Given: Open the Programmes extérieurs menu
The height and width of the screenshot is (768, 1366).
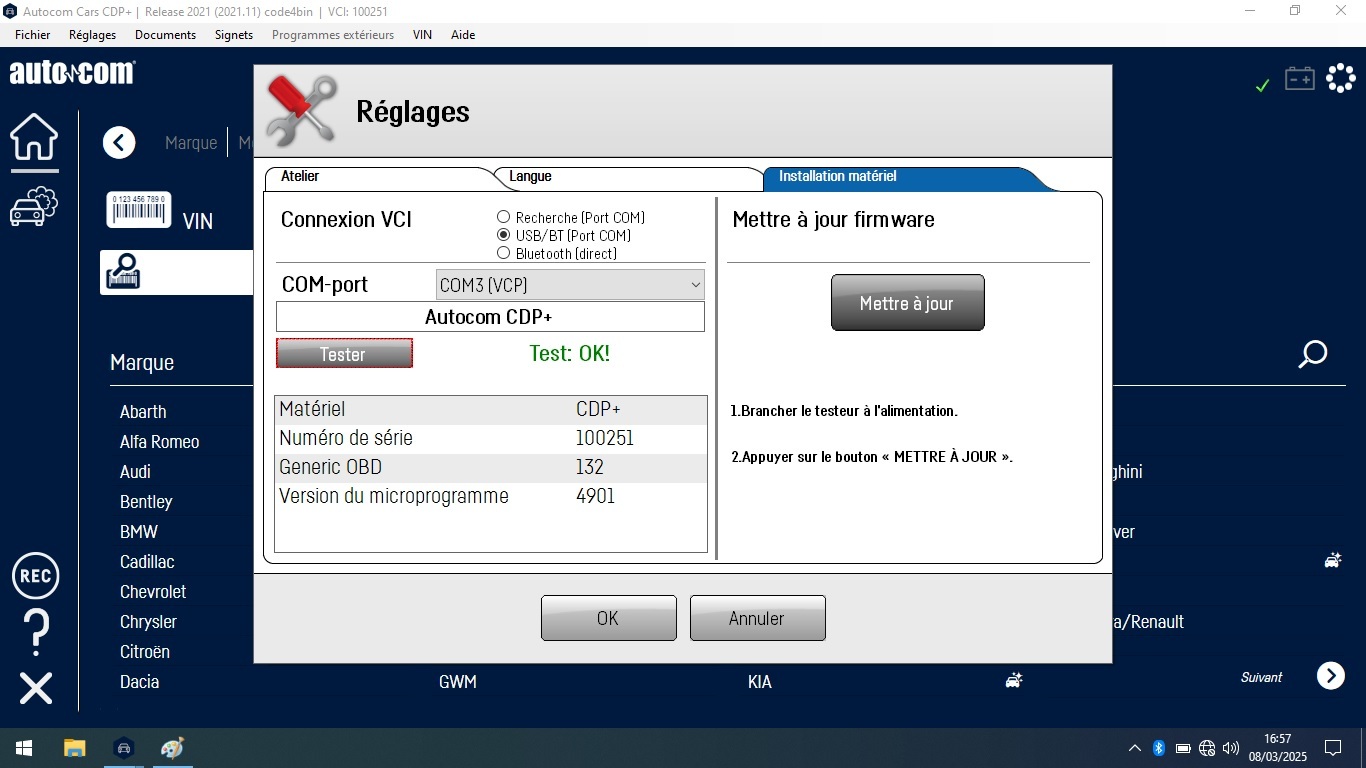Looking at the screenshot, I should (333, 35).
